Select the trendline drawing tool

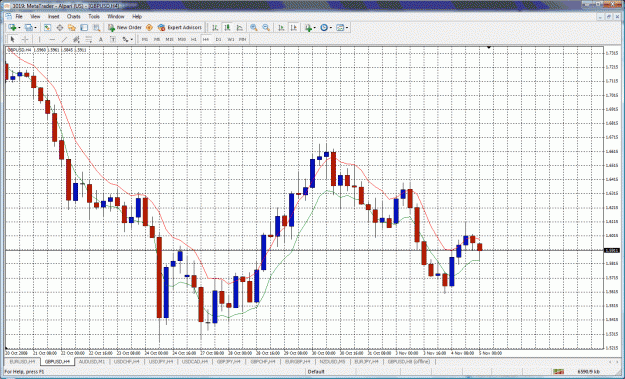(65, 39)
